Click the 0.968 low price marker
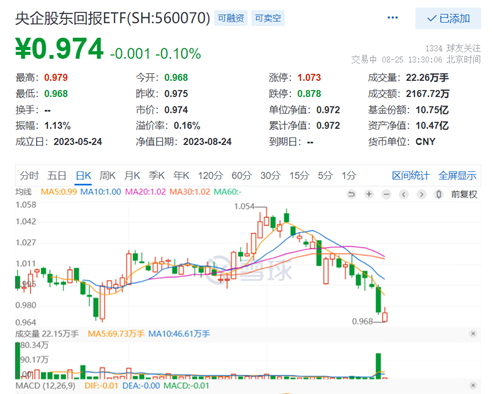 tap(362, 321)
